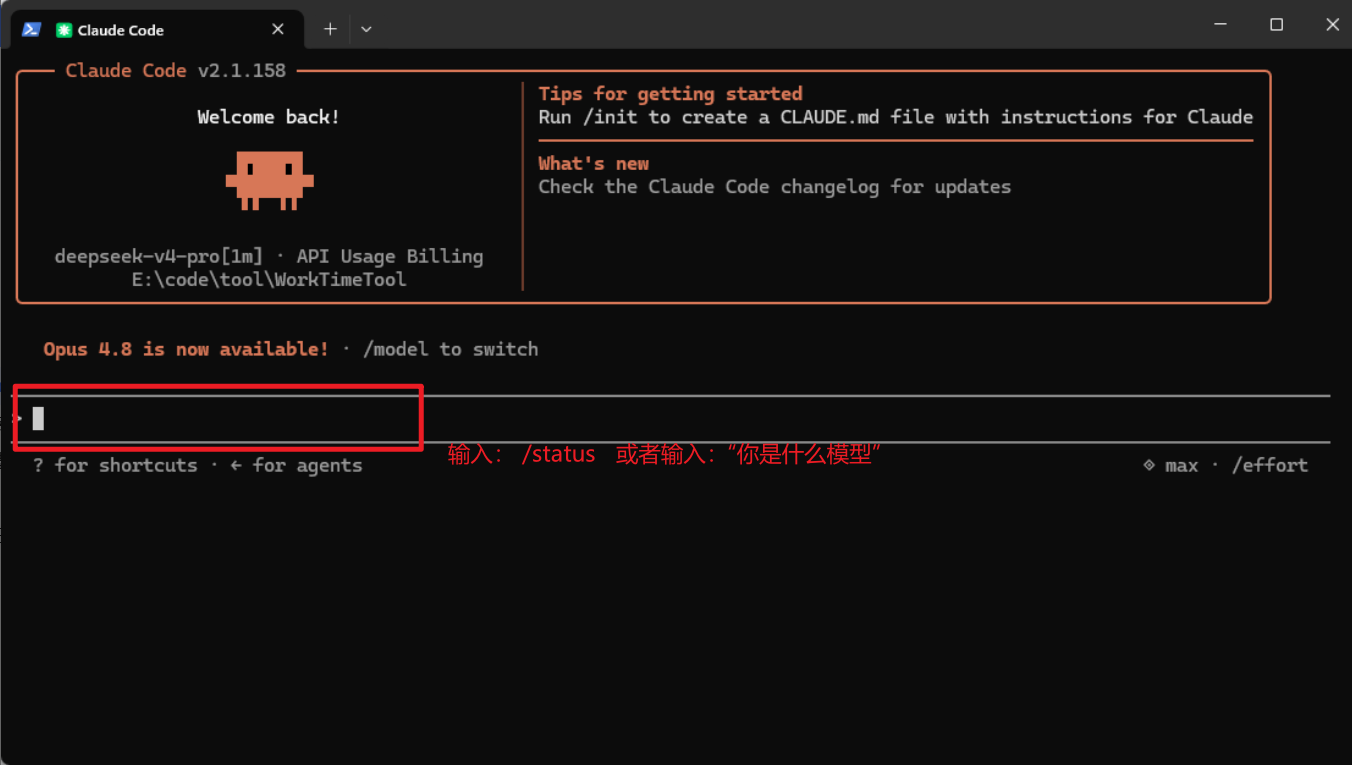Focus the Claude Code prompt input line
This screenshot has height=765, width=1352.
pyautogui.click(x=672, y=419)
